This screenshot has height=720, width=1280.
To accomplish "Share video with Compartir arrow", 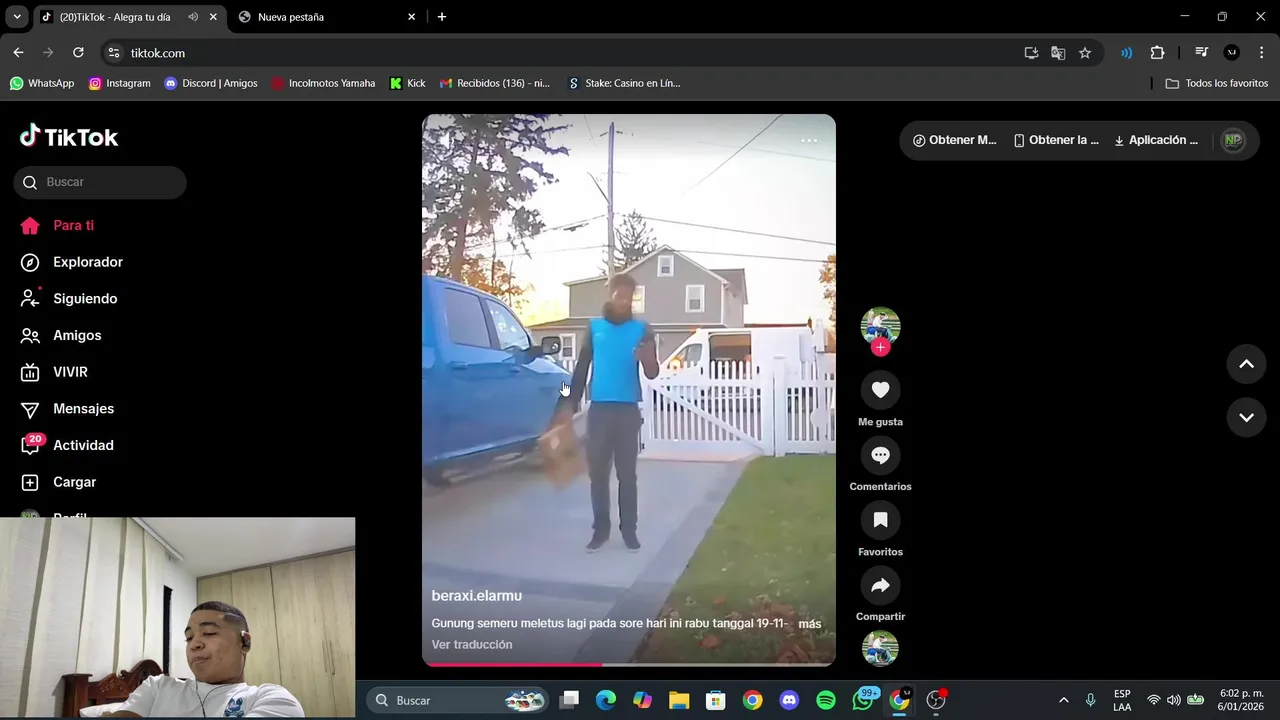I will 880,585.
